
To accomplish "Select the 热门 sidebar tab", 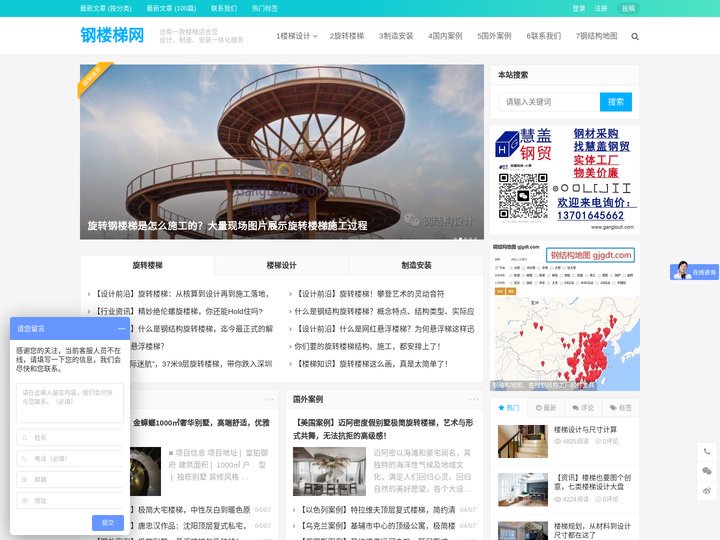I will [x=509, y=408].
